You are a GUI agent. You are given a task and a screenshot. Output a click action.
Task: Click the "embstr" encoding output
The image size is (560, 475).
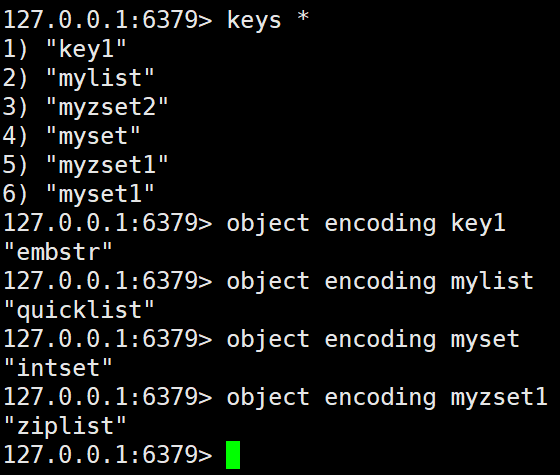(58, 252)
